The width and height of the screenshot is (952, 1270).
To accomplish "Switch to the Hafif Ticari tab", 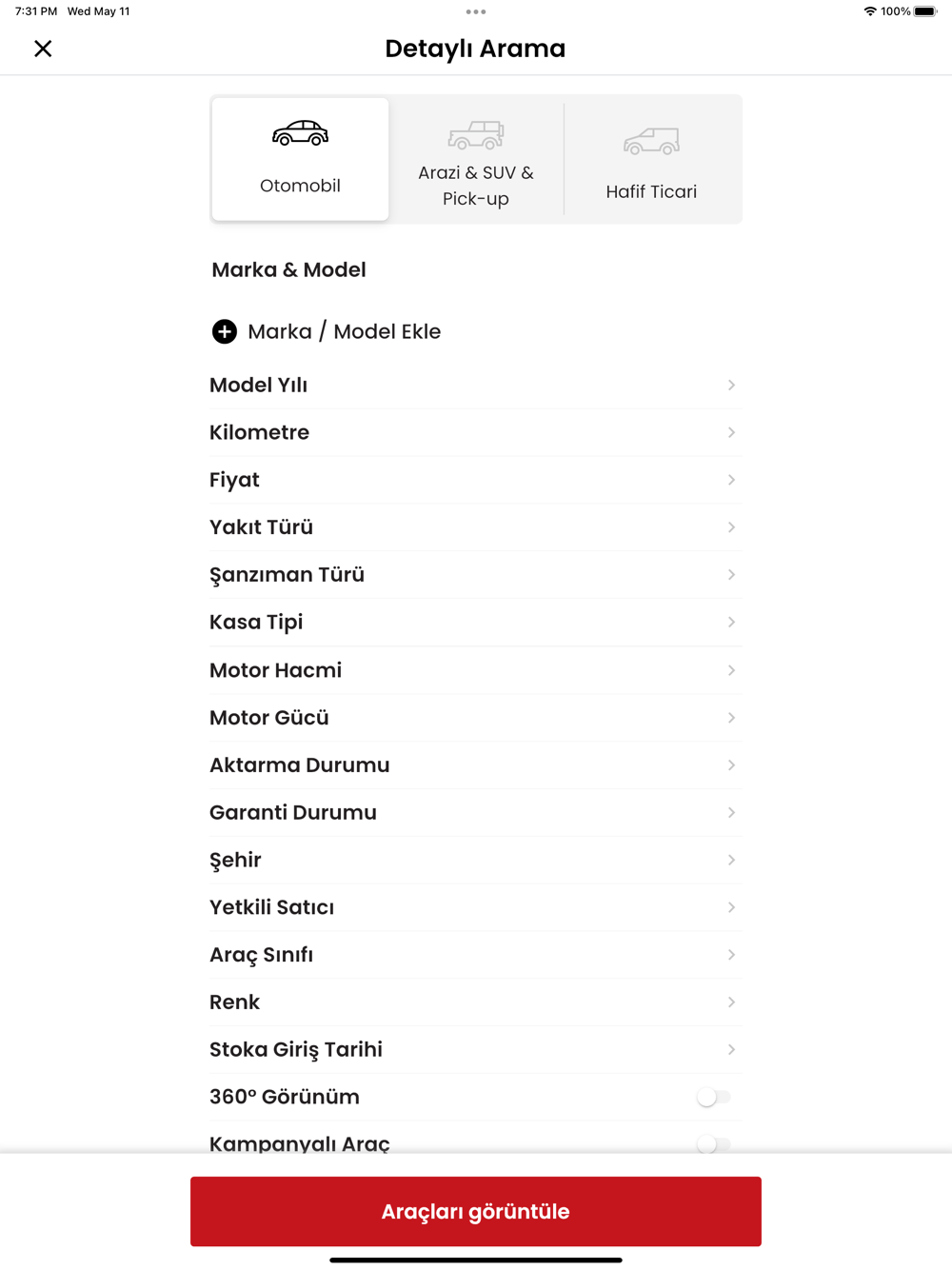I will click(652, 159).
